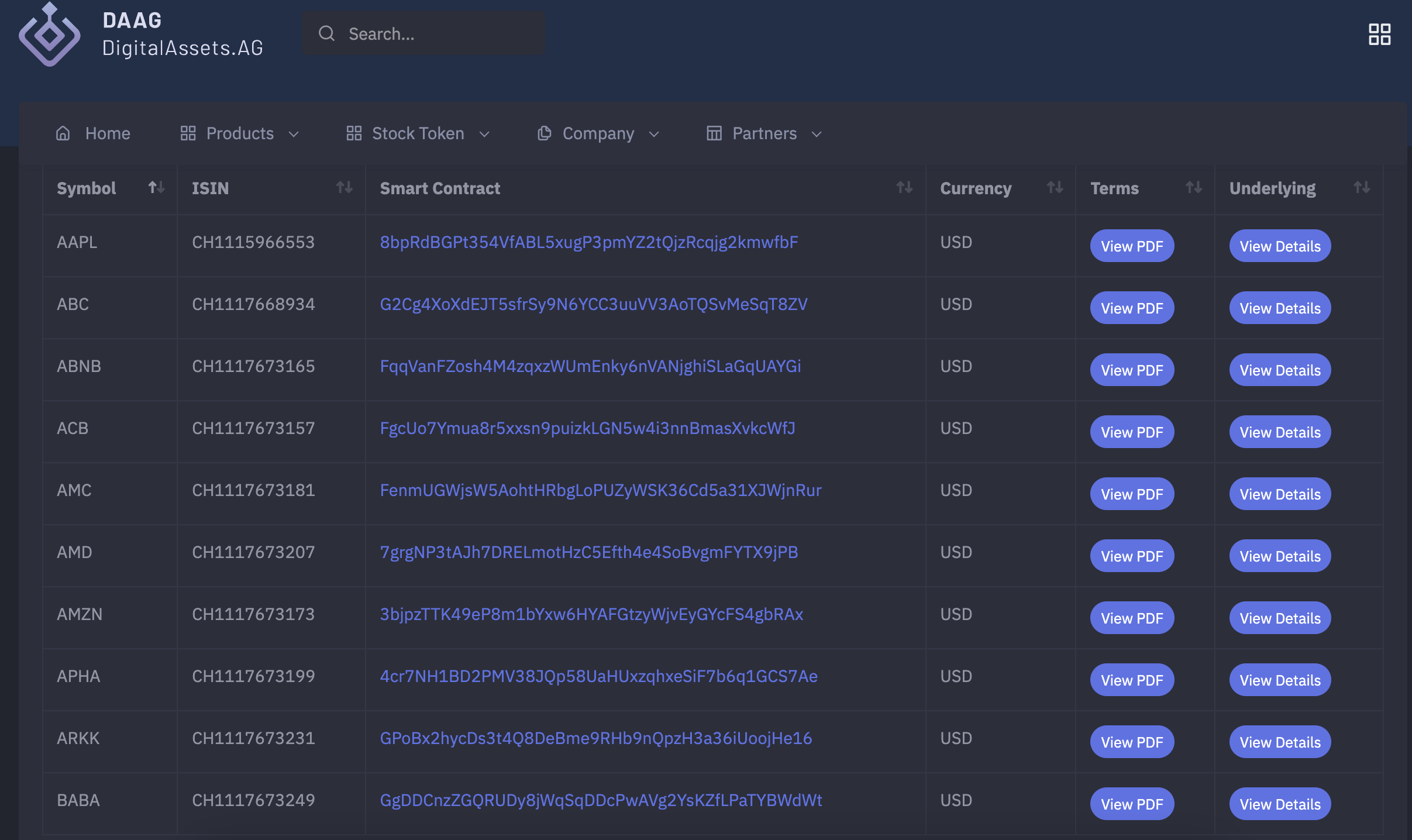Expand the Products dropdown chevron
The height and width of the screenshot is (840, 1412).
pyautogui.click(x=294, y=134)
